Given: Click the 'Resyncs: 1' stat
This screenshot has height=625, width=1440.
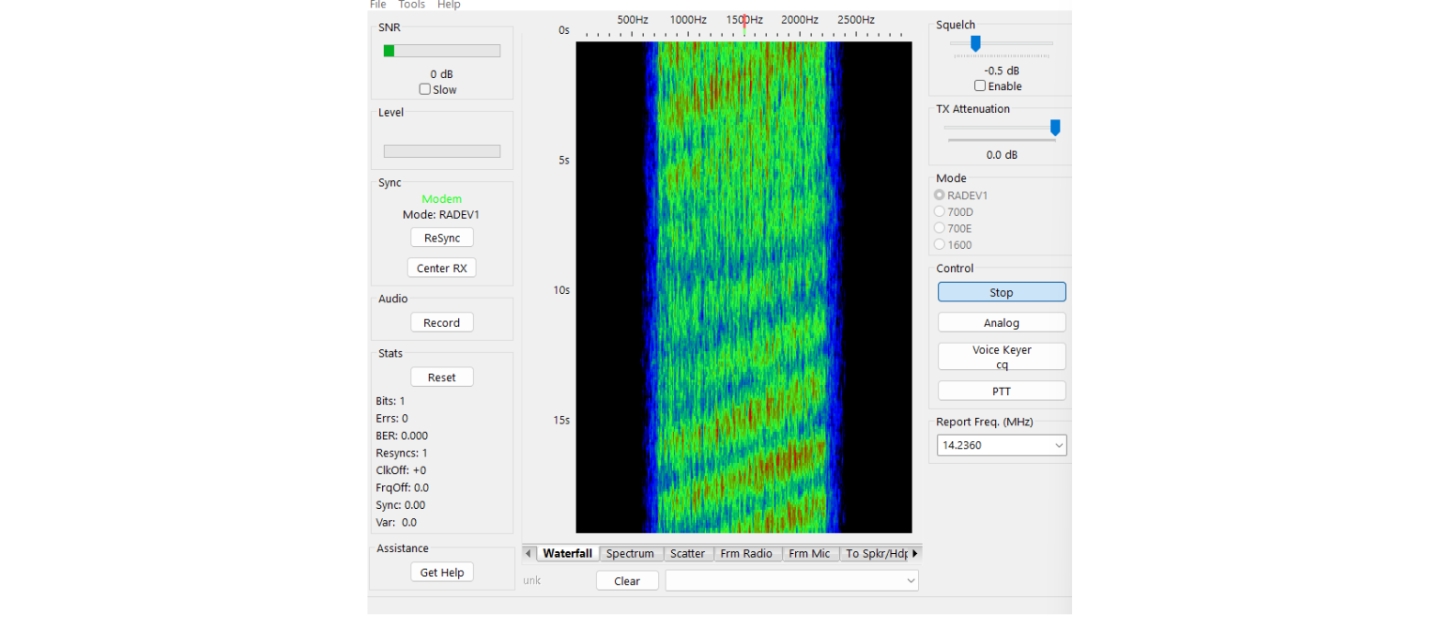Looking at the screenshot, I should point(402,453).
